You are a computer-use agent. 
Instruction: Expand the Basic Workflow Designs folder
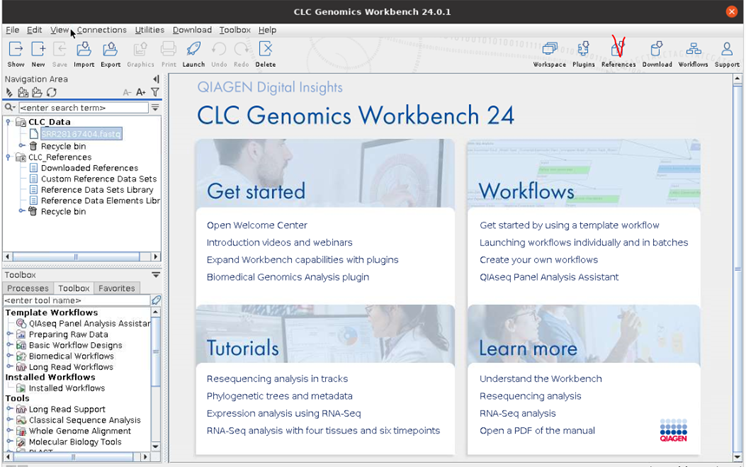click(x=9, y=345)
